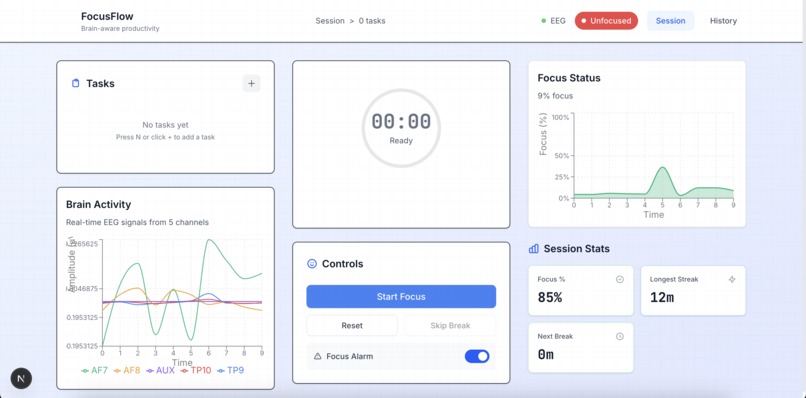Click the warning triangle icon beside Focus Alarm
The image size is (806, 398).
(x=317, y=356)
